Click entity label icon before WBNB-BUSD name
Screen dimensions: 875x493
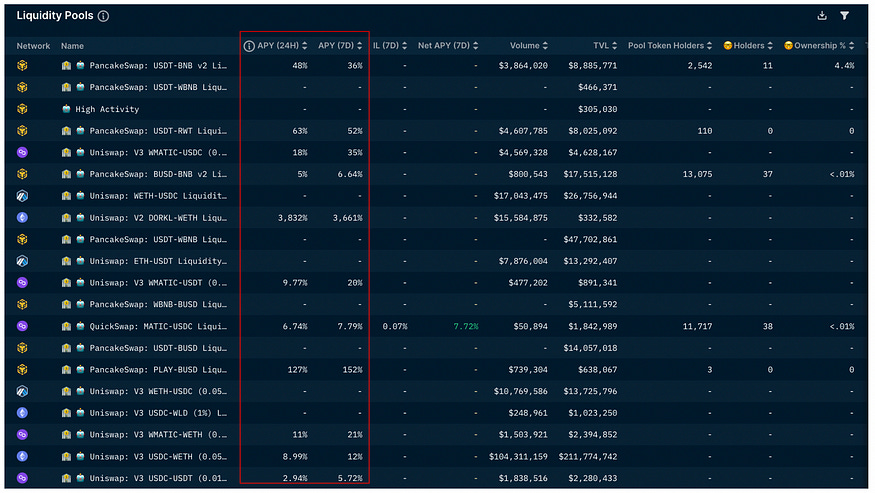[66, 304]
